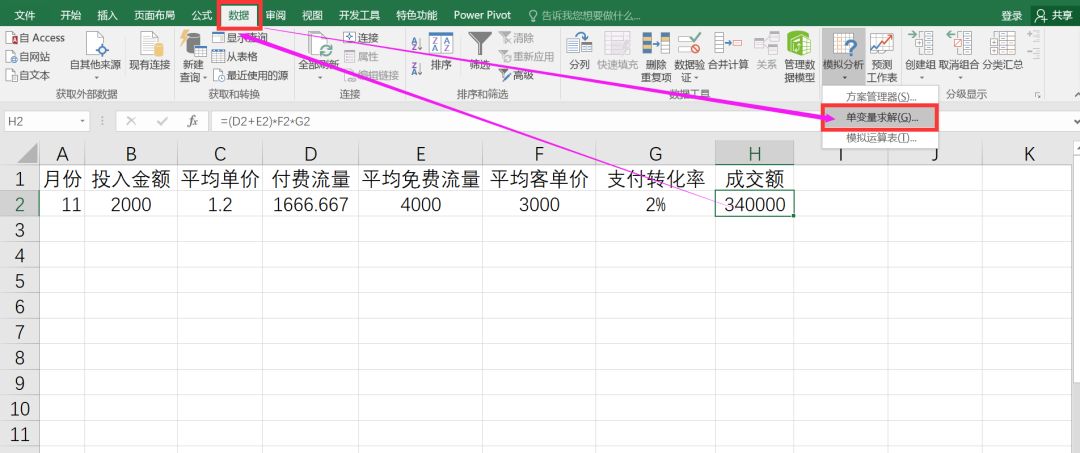Choose 单变量求解(G)... goal seek
The width and height of the screenshot is (1080, 453).
(x=880, y=118)
